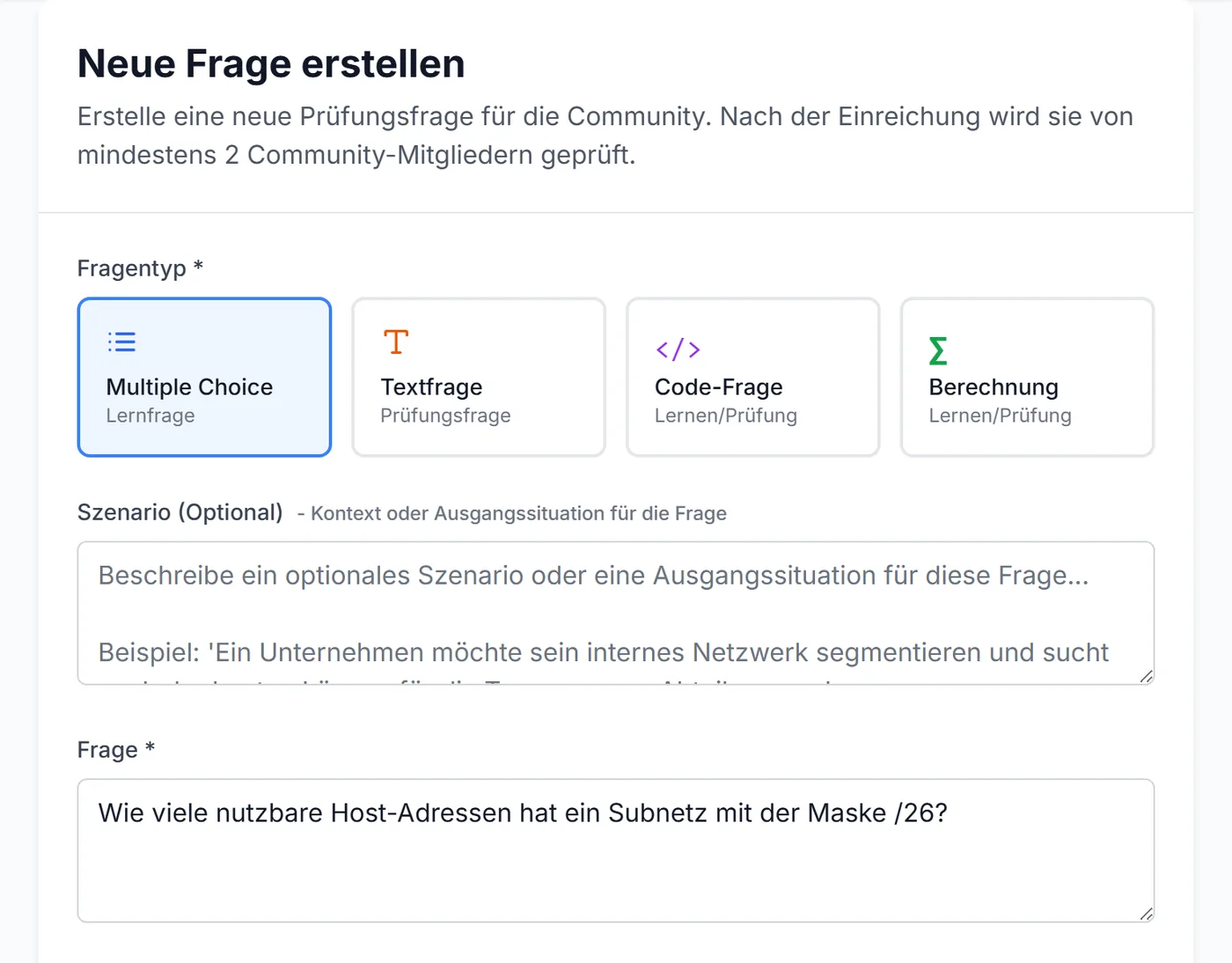Click the 'Lernen/Prüfung' subtitle under Berechnung
Image resolution: width=1232 pixels, height=963 pixels.
tap(1001, 415)
